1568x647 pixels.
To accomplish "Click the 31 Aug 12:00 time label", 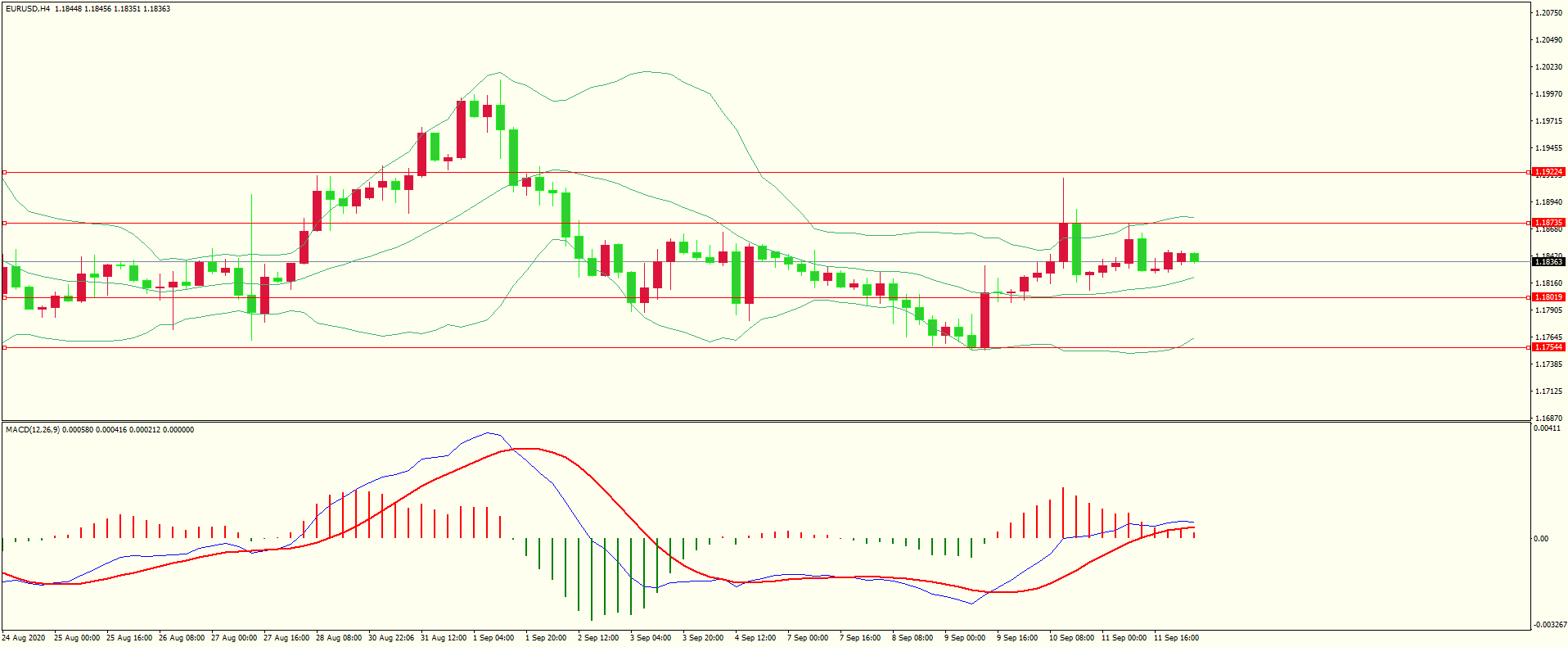I will 444,638.
